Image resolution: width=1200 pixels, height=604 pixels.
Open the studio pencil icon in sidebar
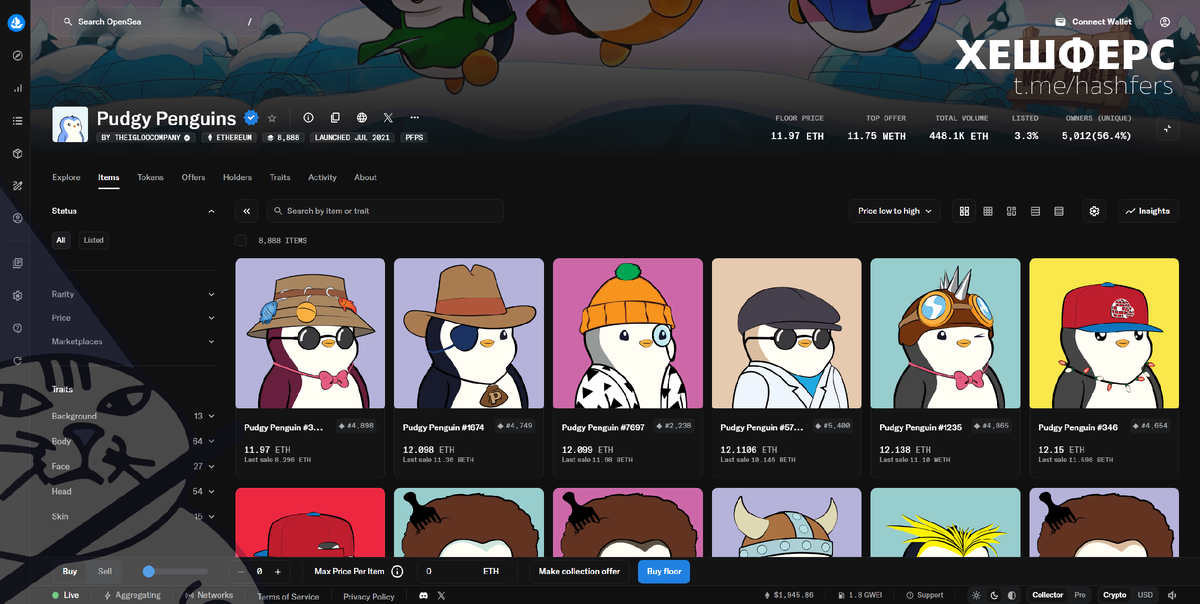17,186
